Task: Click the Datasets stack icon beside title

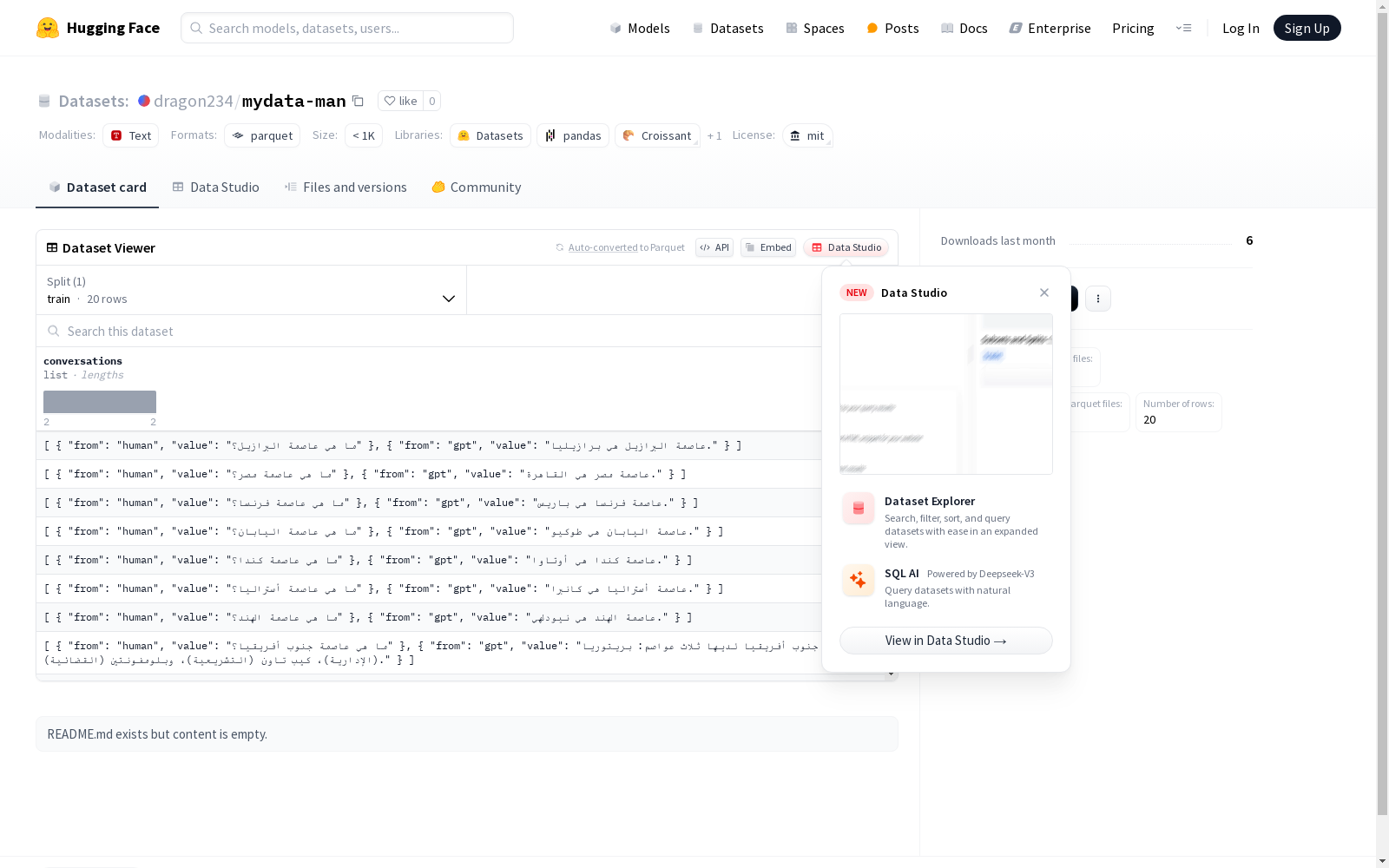Action: click(x=44, y=101)
